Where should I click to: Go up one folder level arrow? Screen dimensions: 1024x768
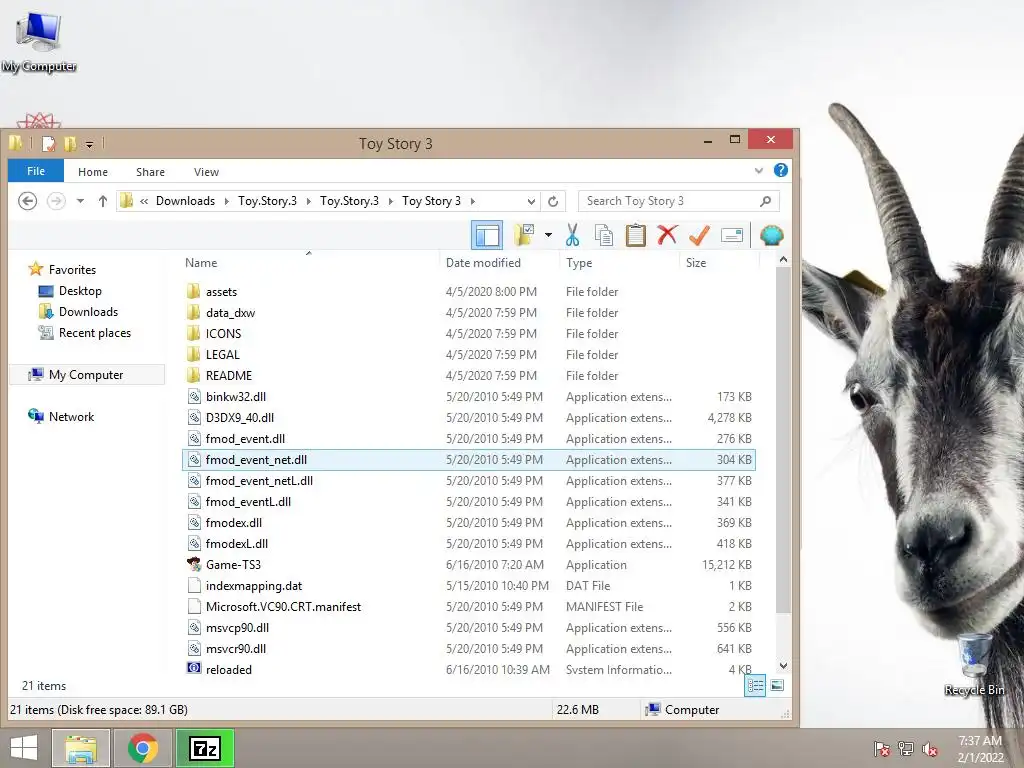click(103, 201)
